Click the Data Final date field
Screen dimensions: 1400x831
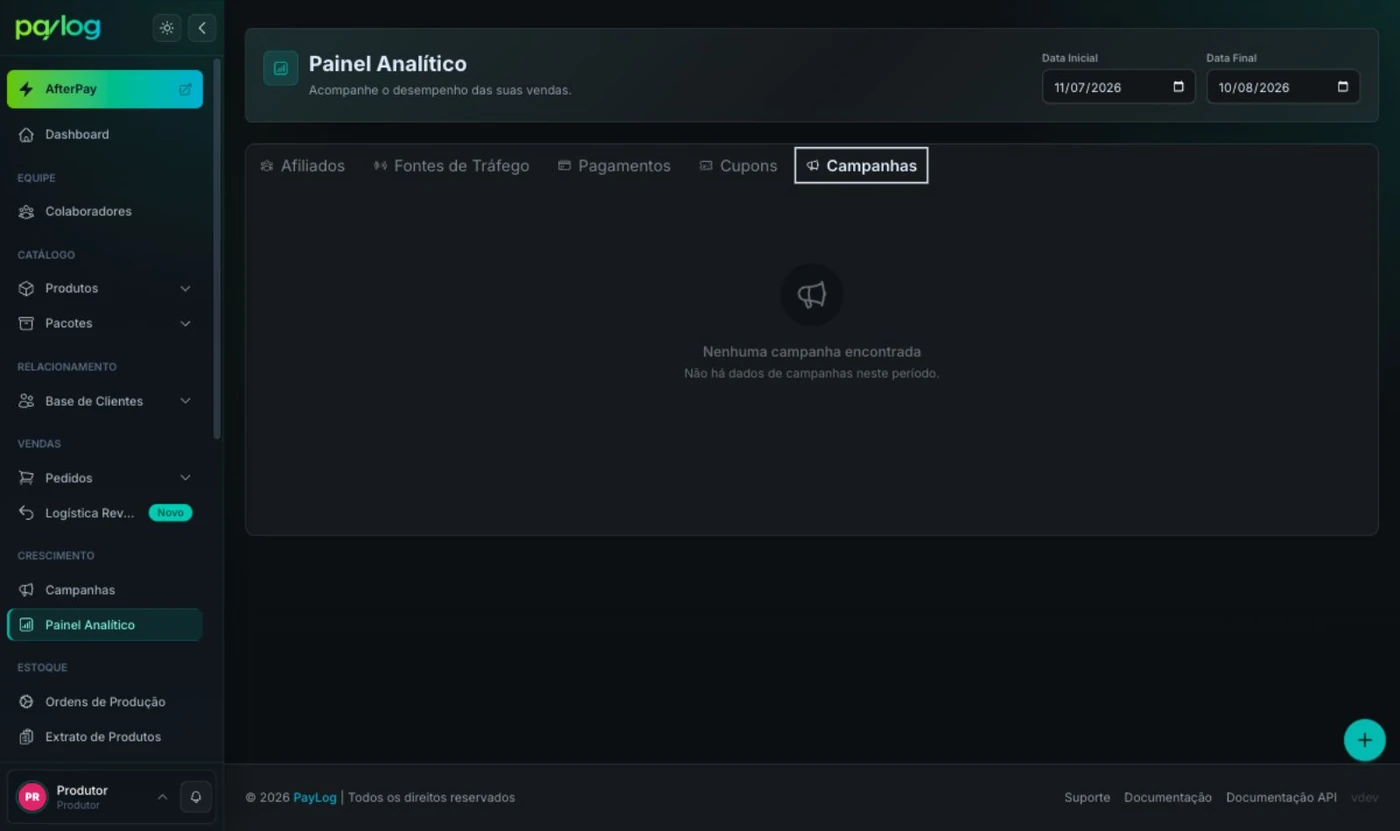coord(1283,87)
